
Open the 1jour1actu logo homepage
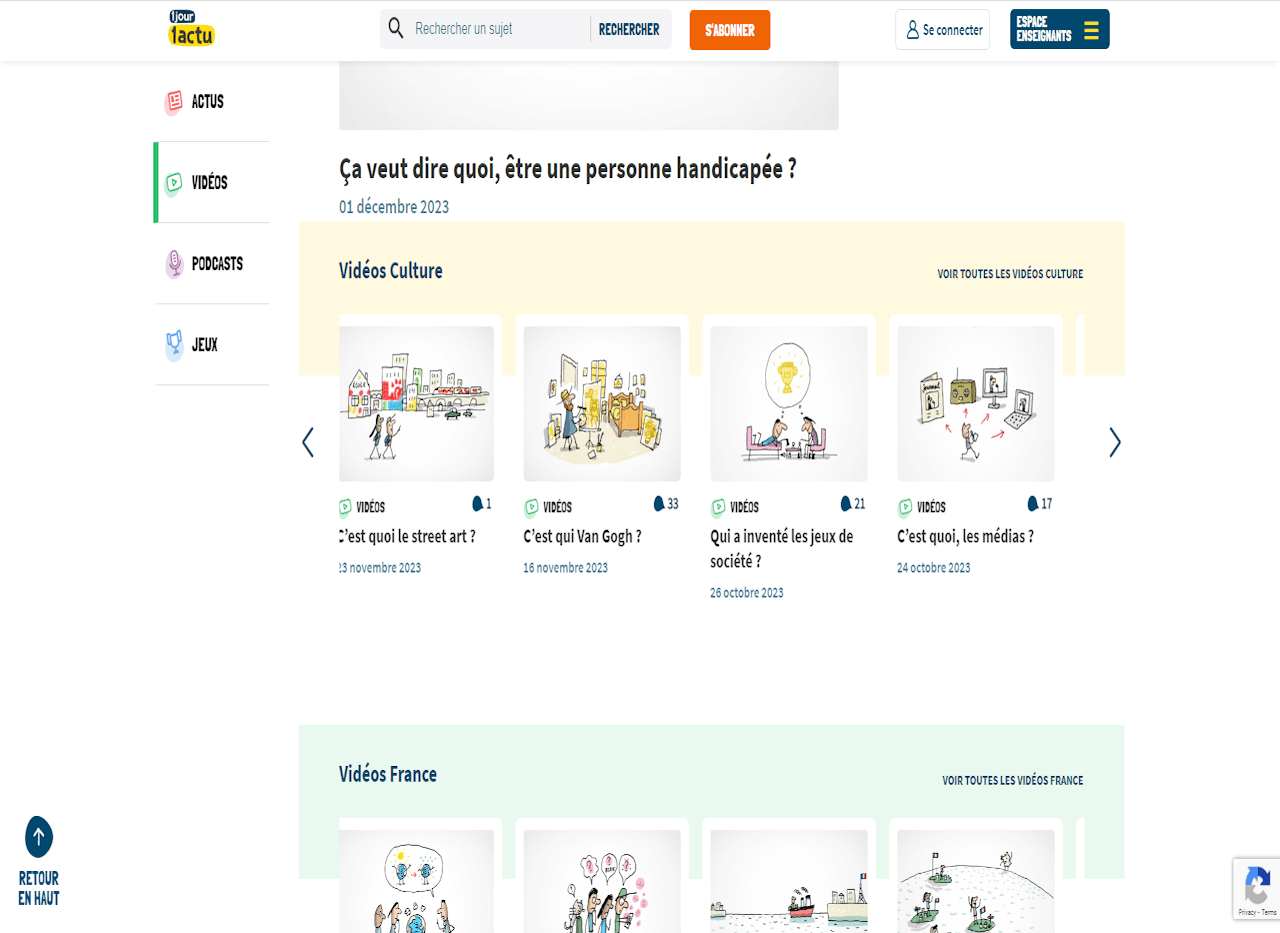pyautogui.click(x=192, y=29)
